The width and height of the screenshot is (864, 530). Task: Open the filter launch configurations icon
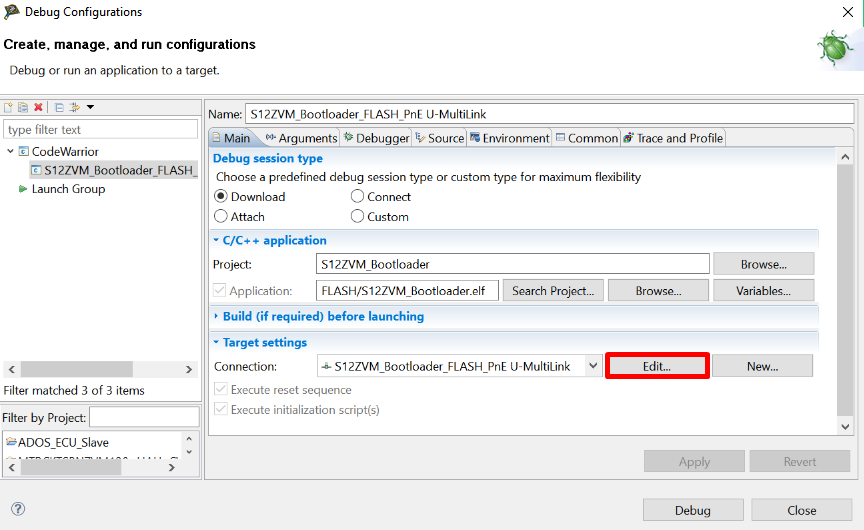(x=74, y=107)
